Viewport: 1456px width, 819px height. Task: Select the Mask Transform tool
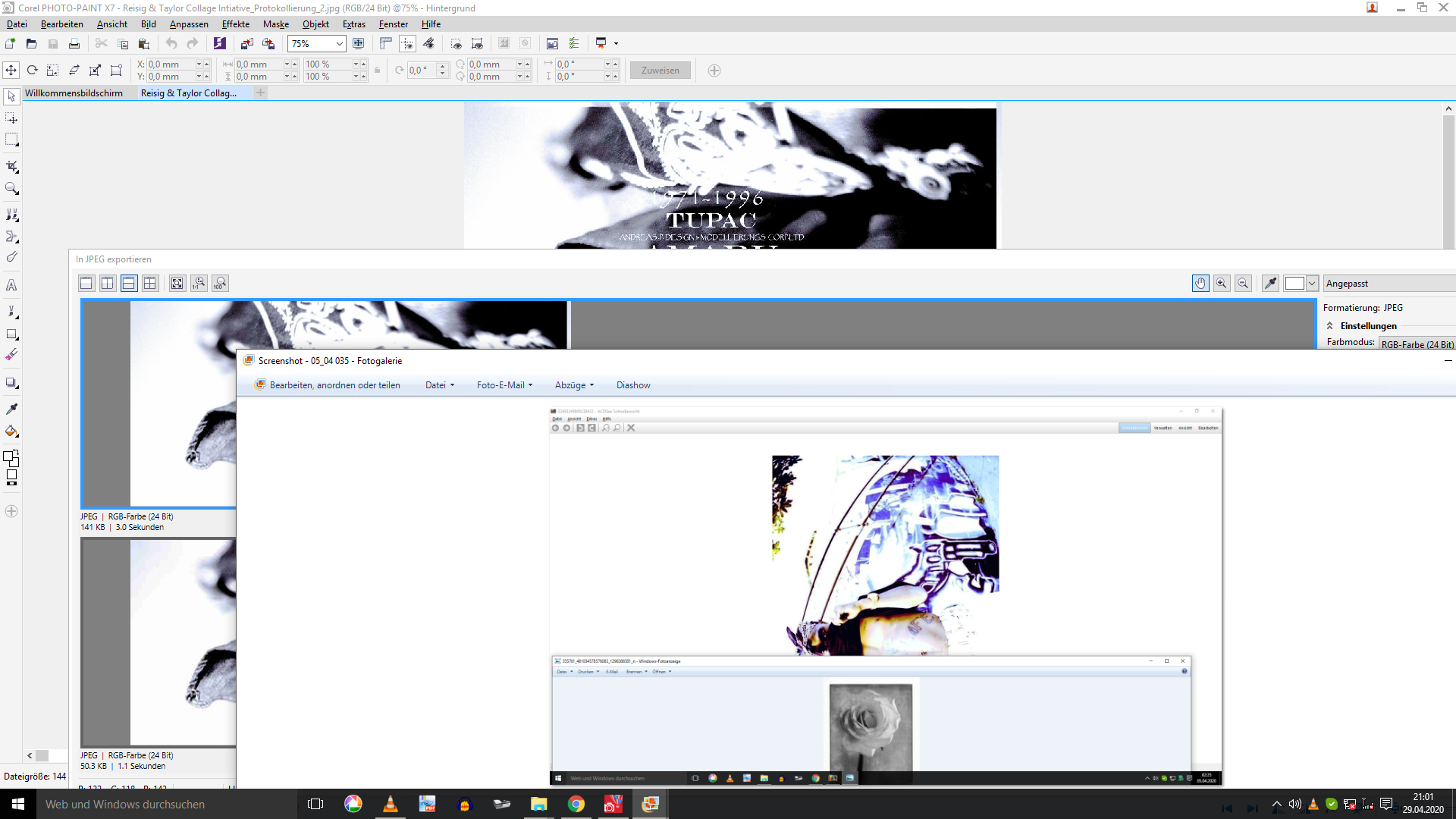click(x=11, y=118)
